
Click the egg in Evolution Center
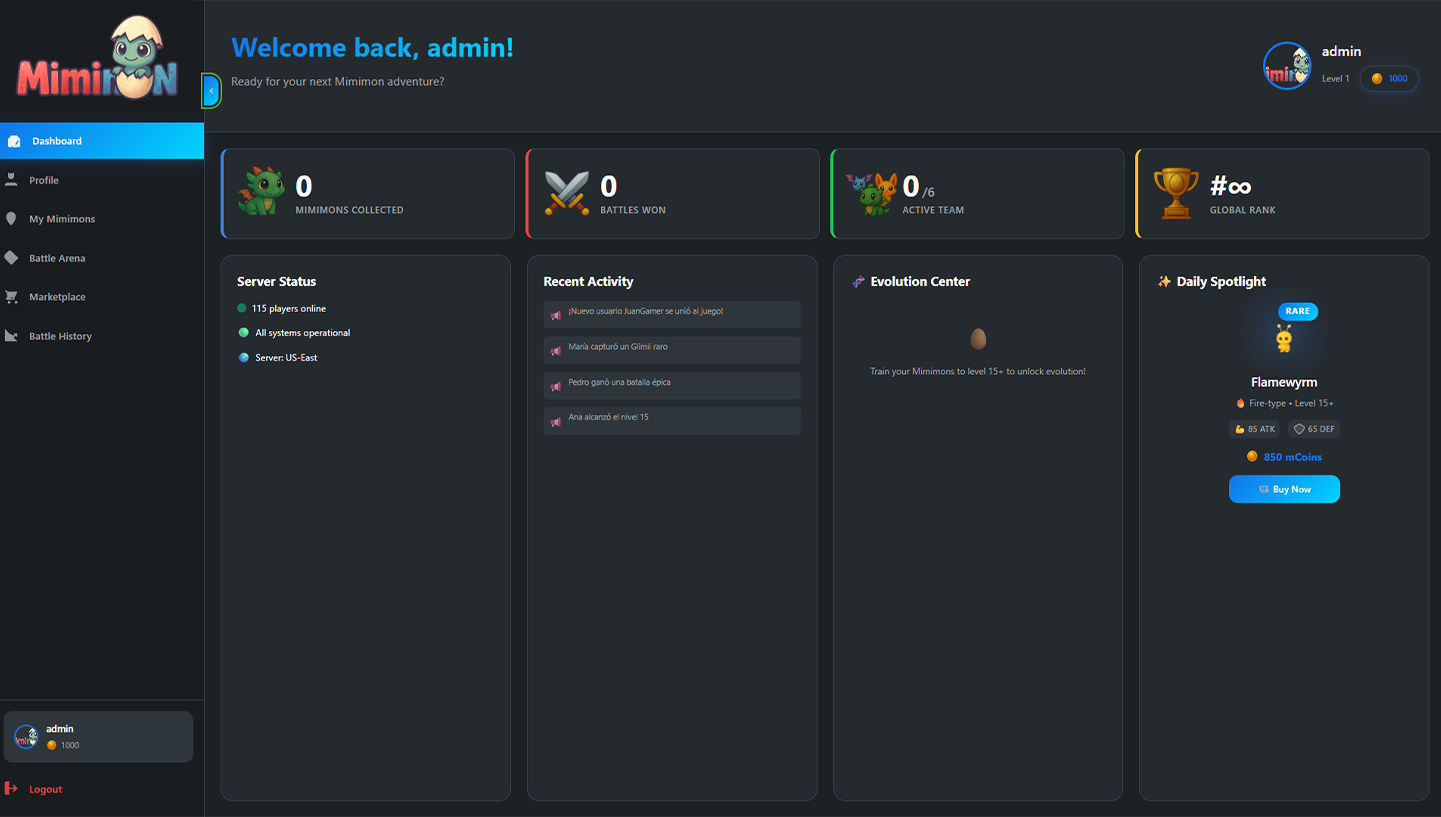tap(978, 339)
